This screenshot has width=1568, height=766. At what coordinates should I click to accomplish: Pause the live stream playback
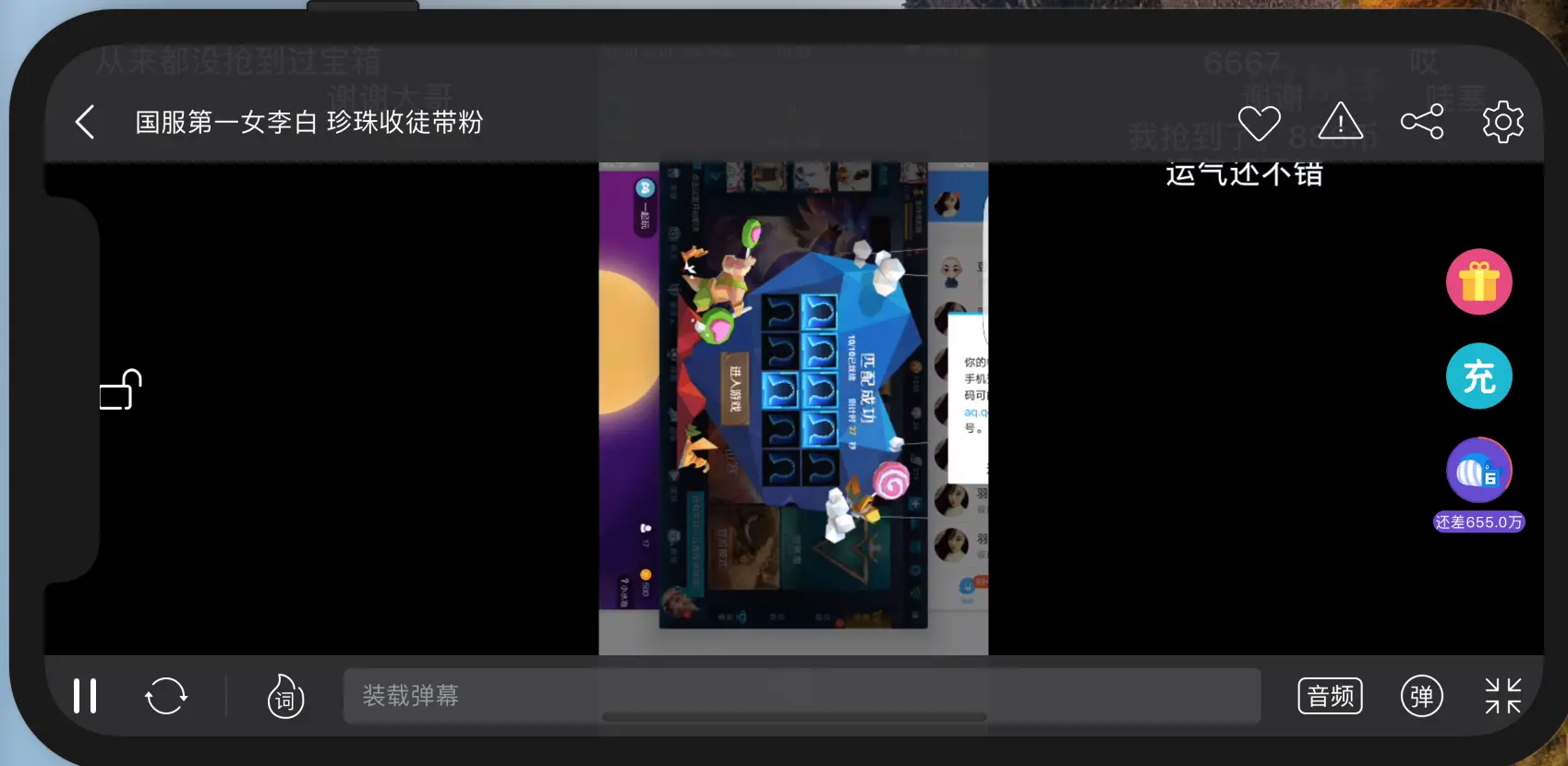[x=85, y=696]
